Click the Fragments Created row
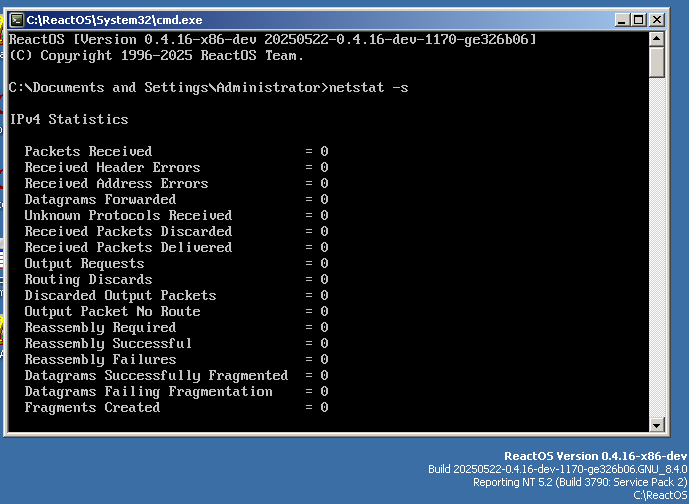Image resolution: width=689 pixels, height=504 pixels. point(176,407)
